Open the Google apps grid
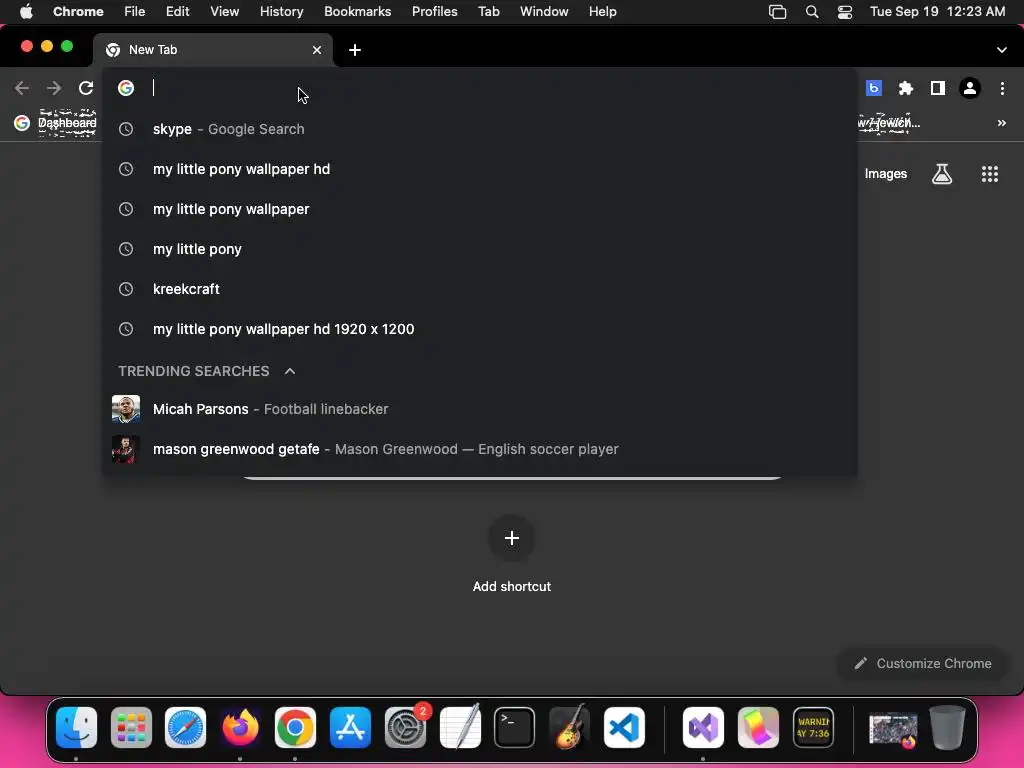 pyautogui.click(x=989, y=174)
